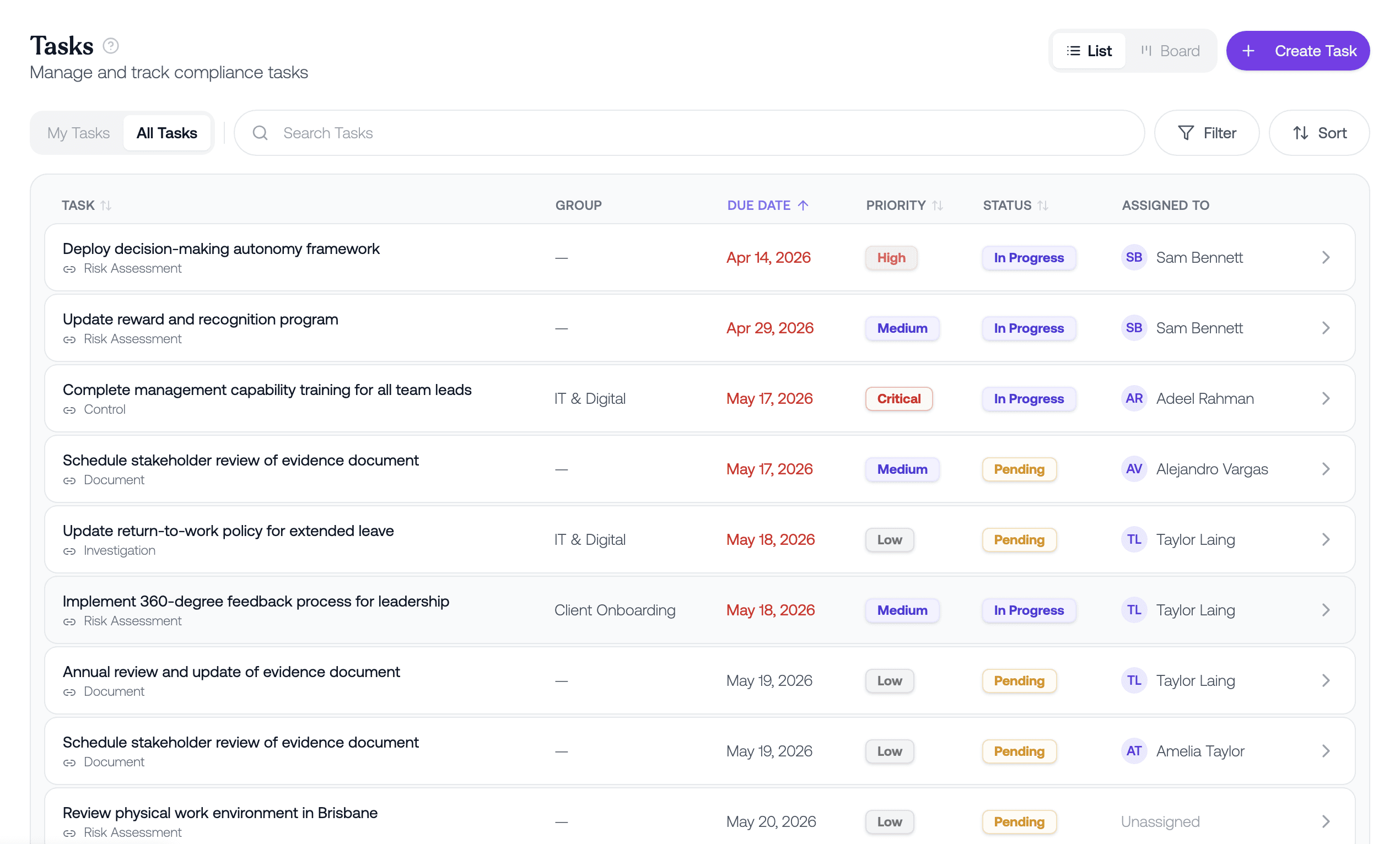
Task: Click 'Update reward and recognition program' task title
Action: 201,318
